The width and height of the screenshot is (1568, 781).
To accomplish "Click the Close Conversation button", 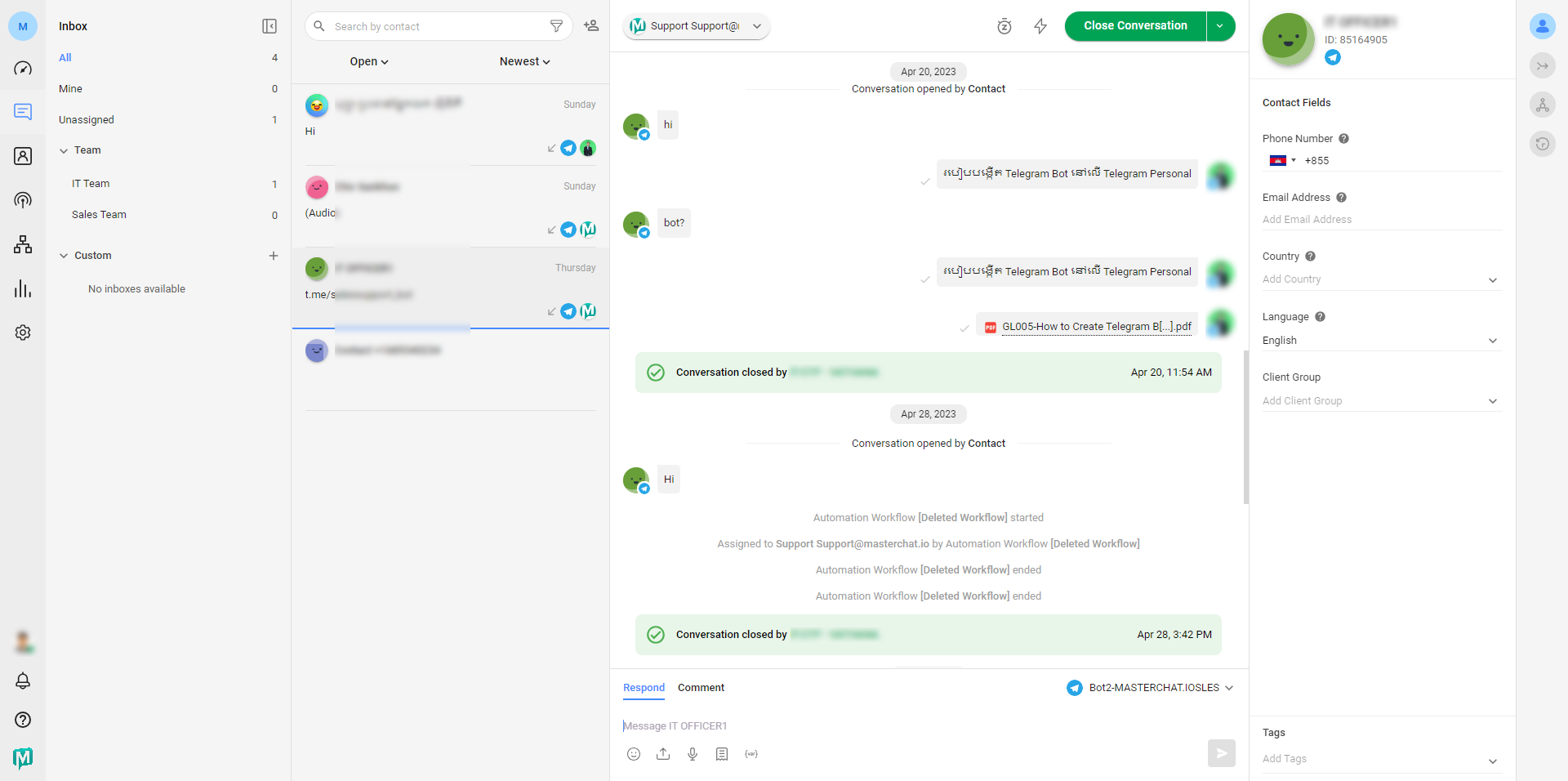I will click(x=1135, y=26).
